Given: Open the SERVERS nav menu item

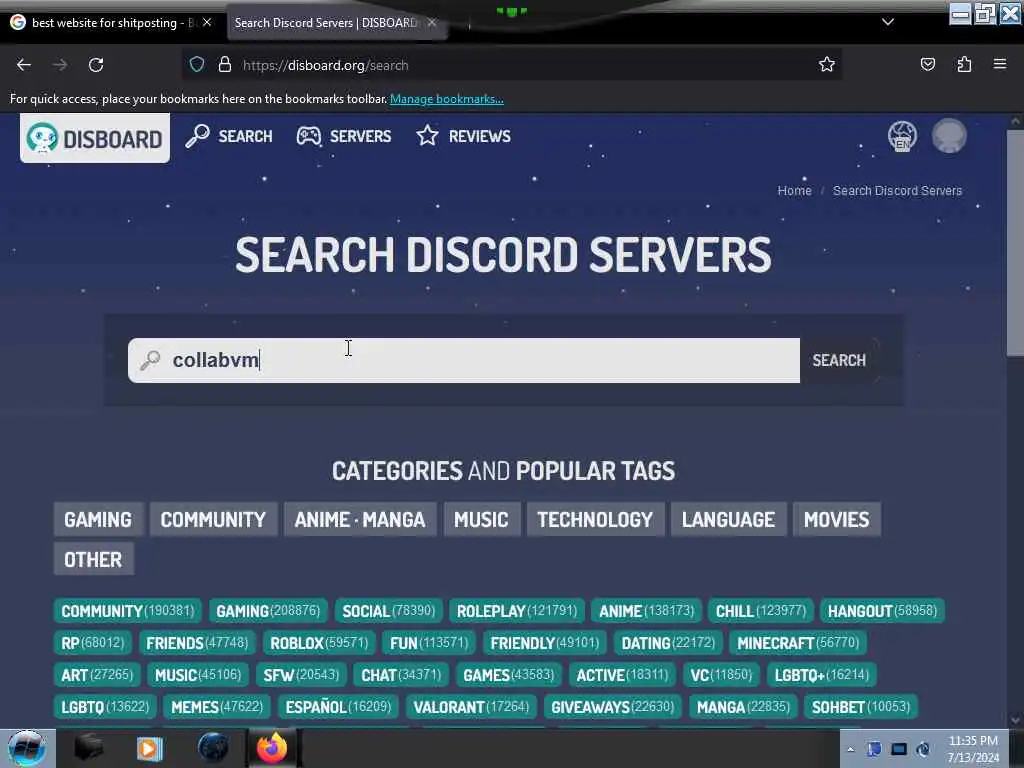Looking at the screenshot, I should pyautogui.click(x=344, y=136).
